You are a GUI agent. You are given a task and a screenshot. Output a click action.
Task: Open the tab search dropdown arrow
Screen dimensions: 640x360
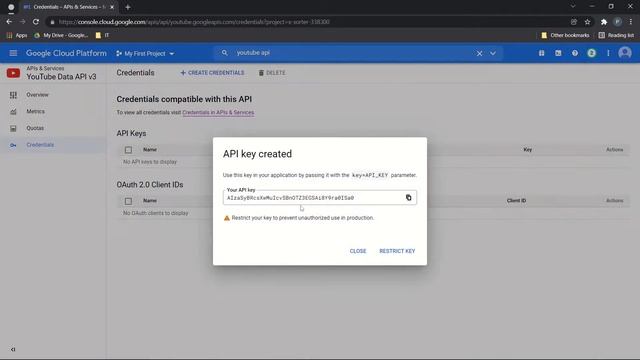pyautogui.click(x=573, y=7)
